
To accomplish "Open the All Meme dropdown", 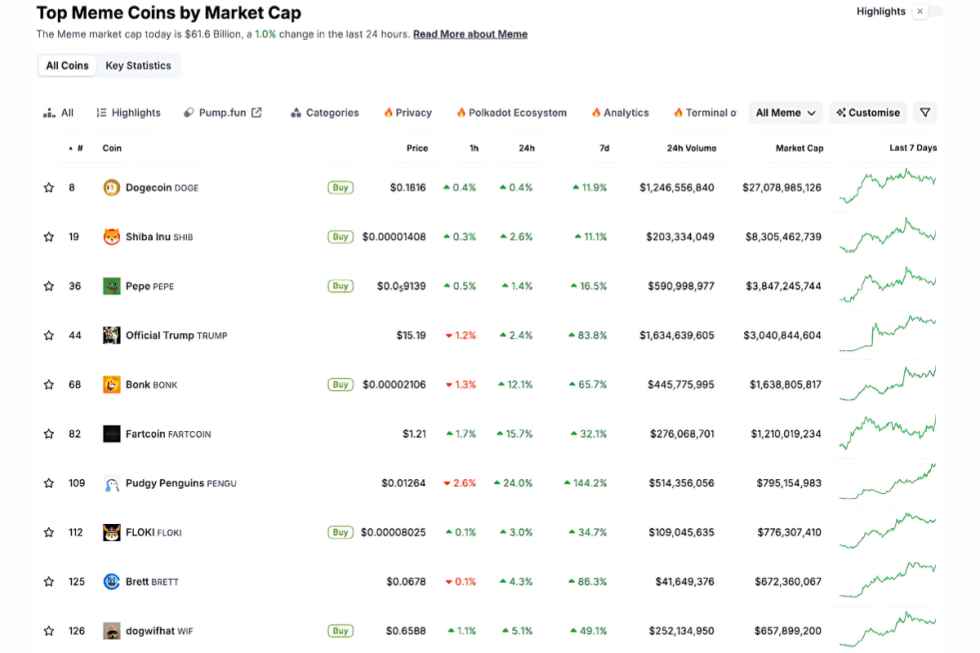I will (x=785, y=112).
